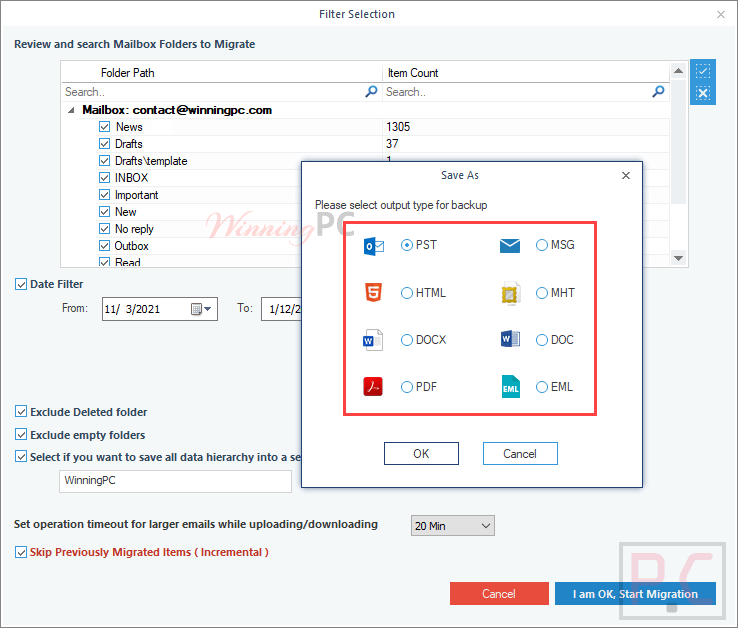Click the HTML5 format icon
This screenshot has width=738, height=628.
click(x=373, y=292)
